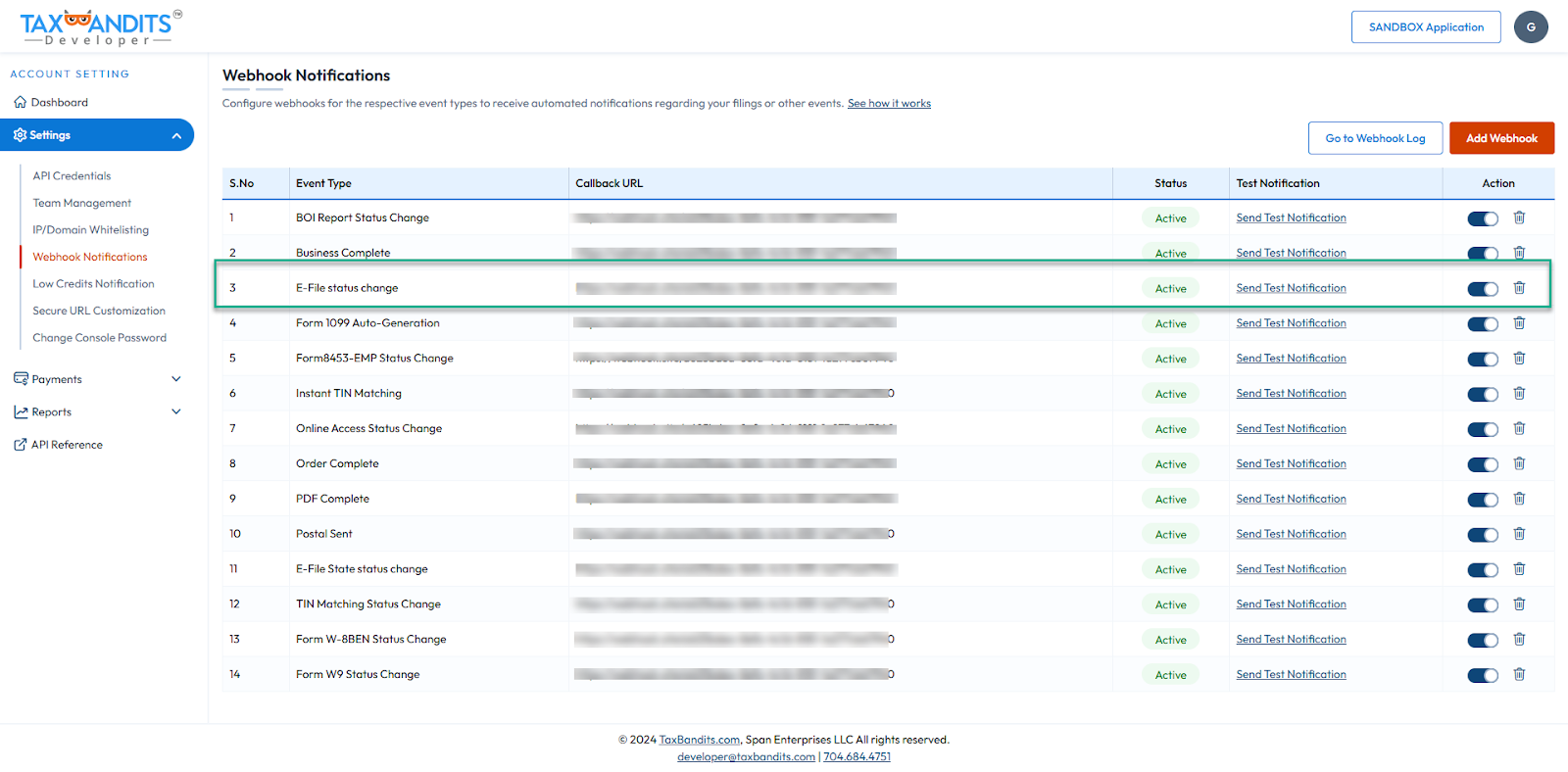1568x772 pixels.
Task: Send Test Notification for Form W9 Status Change
Action: pos(1291,675)
